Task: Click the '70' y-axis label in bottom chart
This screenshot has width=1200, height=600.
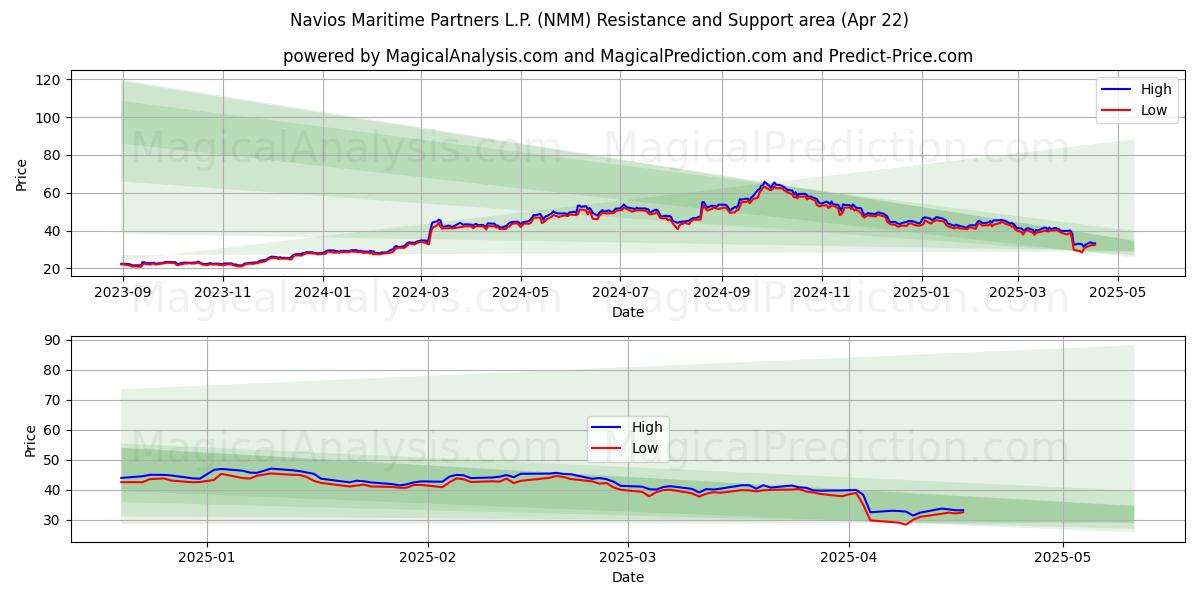Action: pos(54,400)
